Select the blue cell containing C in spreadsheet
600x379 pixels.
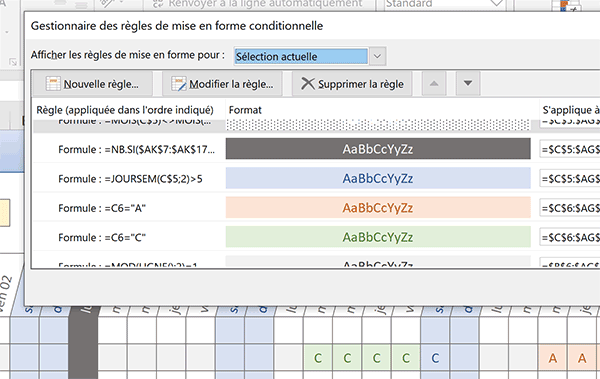coord(435,358)
